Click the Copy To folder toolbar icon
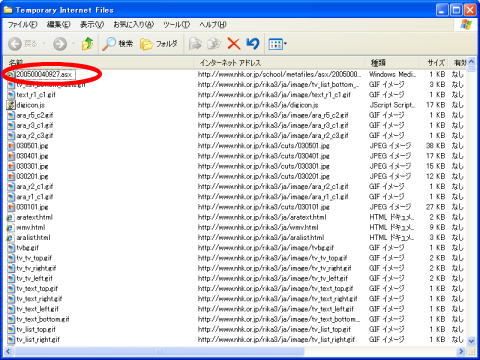This screenshot has width=480, height=360. click(214, 44)
